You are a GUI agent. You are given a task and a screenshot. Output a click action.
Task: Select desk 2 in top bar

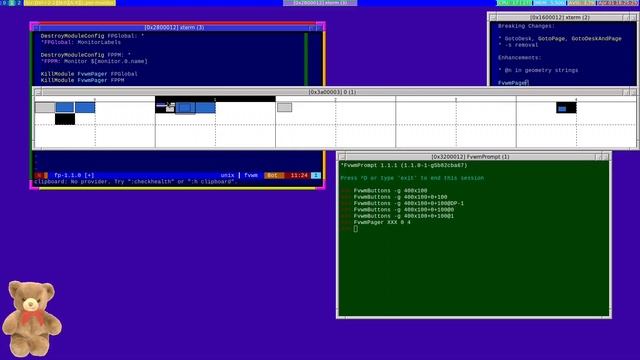pos(19,3)
